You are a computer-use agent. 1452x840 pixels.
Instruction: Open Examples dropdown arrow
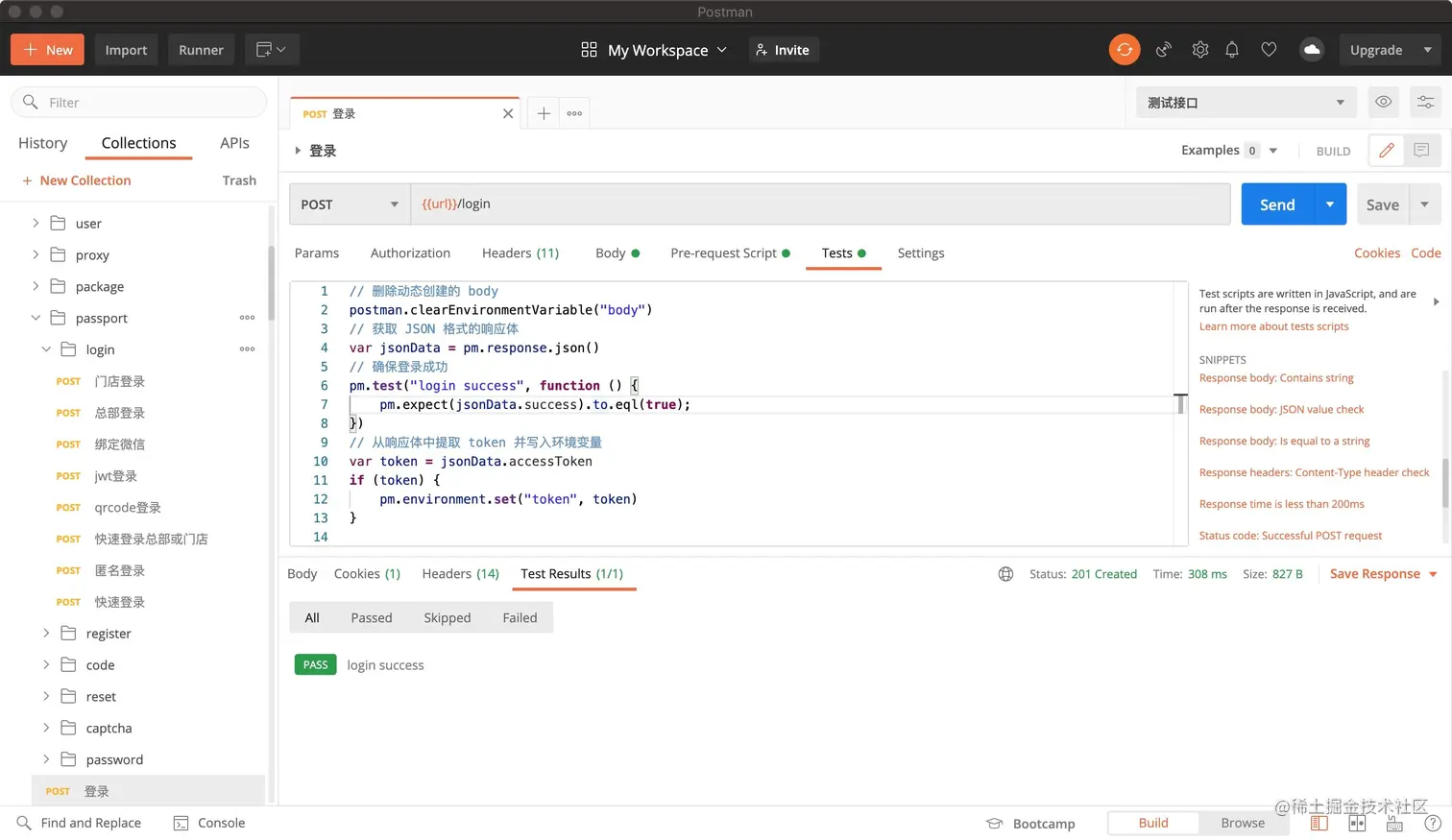click(1273, 151)
